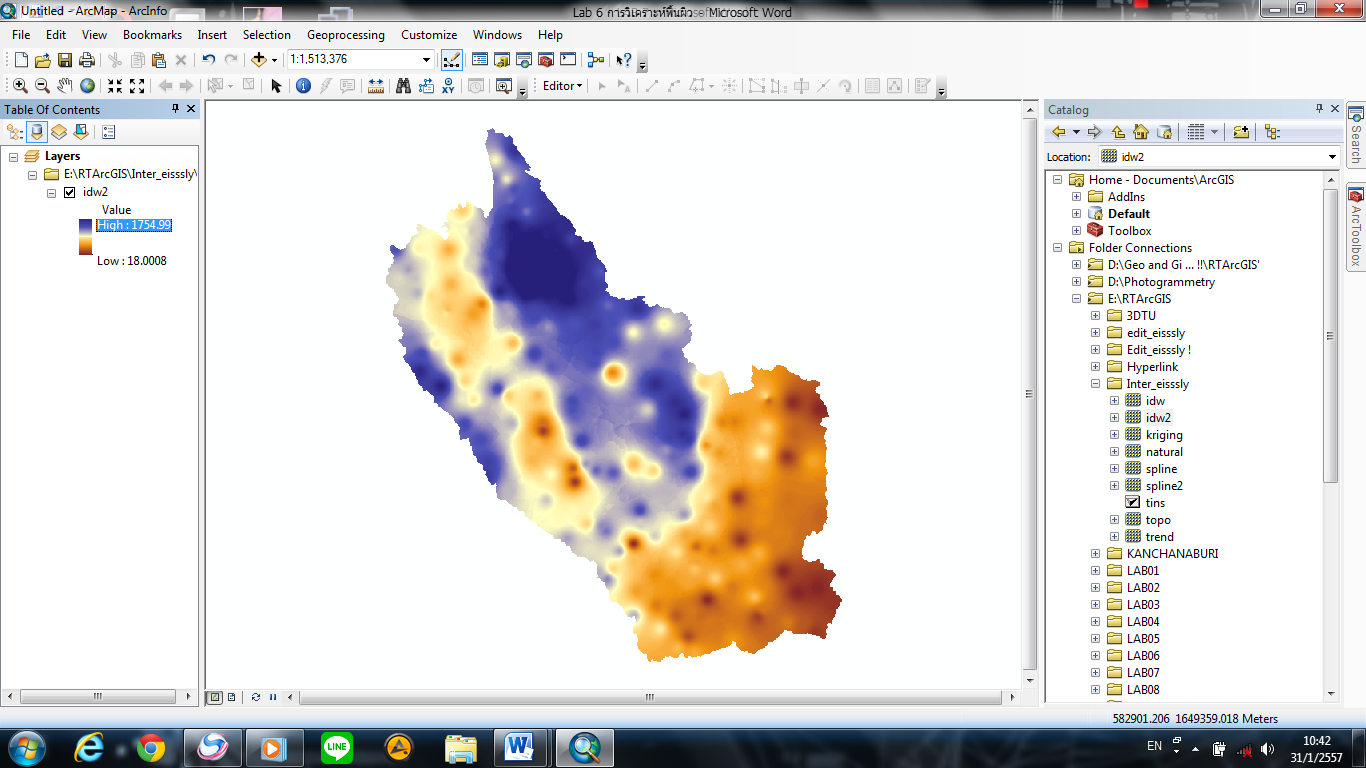Click Catalog Up One Level icon
1366x768 pixels.
pyautogui.click(x=1118, y=132)
